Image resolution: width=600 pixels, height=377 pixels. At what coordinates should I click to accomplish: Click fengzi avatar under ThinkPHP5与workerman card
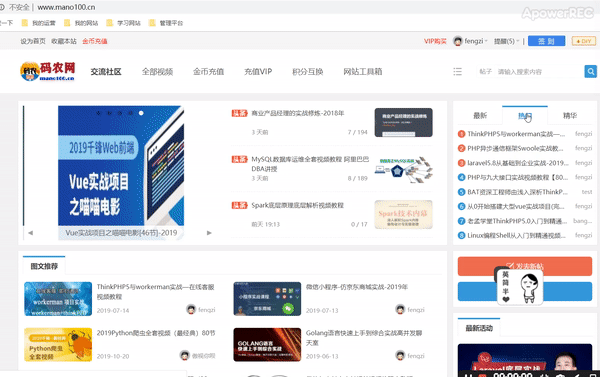tap(191, 309)
